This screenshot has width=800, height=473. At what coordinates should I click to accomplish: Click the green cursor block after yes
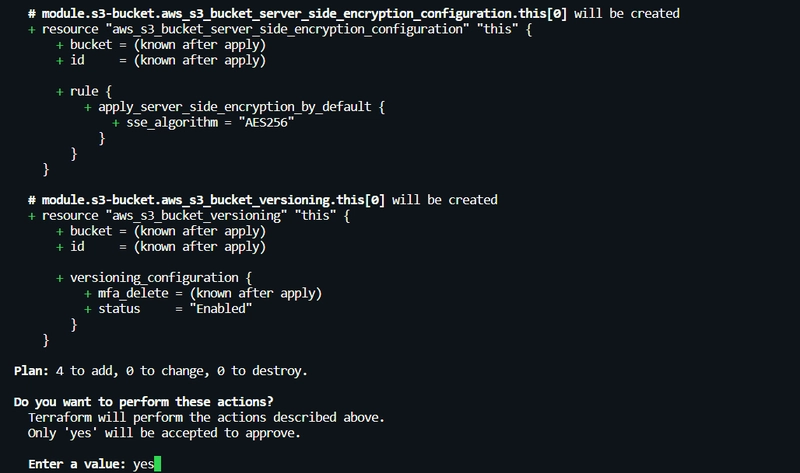(158, 464)
